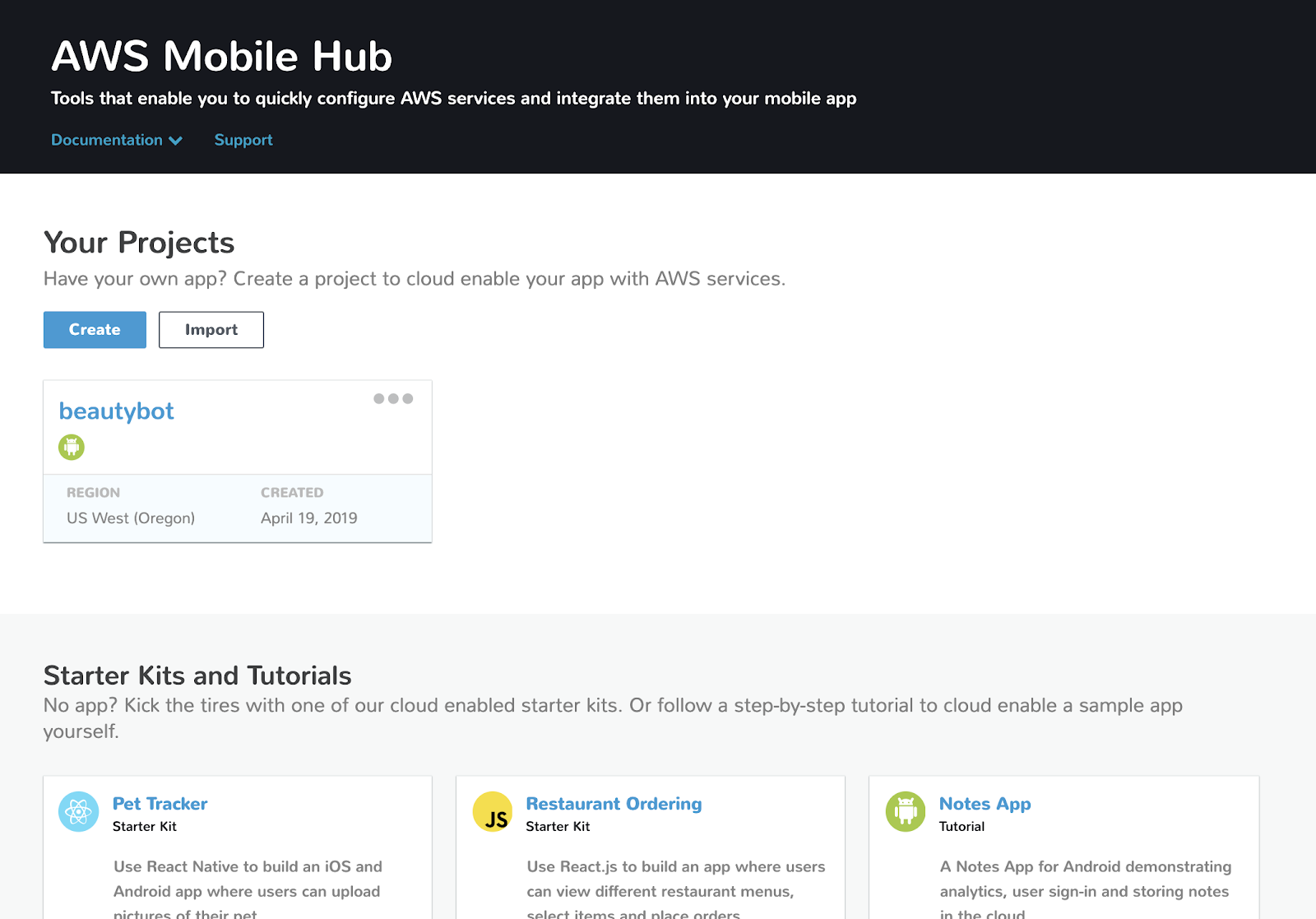The image size is (1316, 919).
Task: Click 'Tutorial' label under Notes App
Action: pyautogui.click(x=962, y=826)
